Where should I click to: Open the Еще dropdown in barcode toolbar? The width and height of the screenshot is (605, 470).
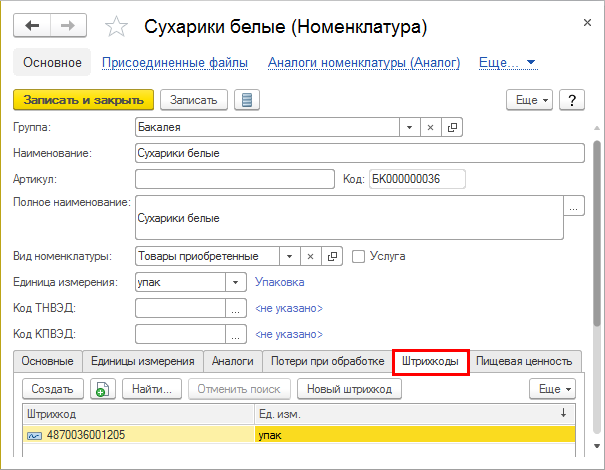click(552, 389)
